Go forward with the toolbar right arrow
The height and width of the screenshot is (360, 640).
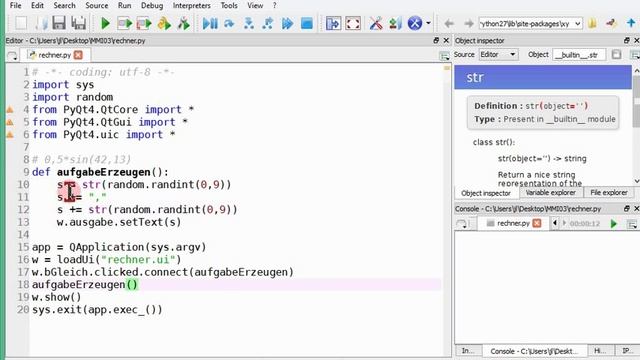469,24
